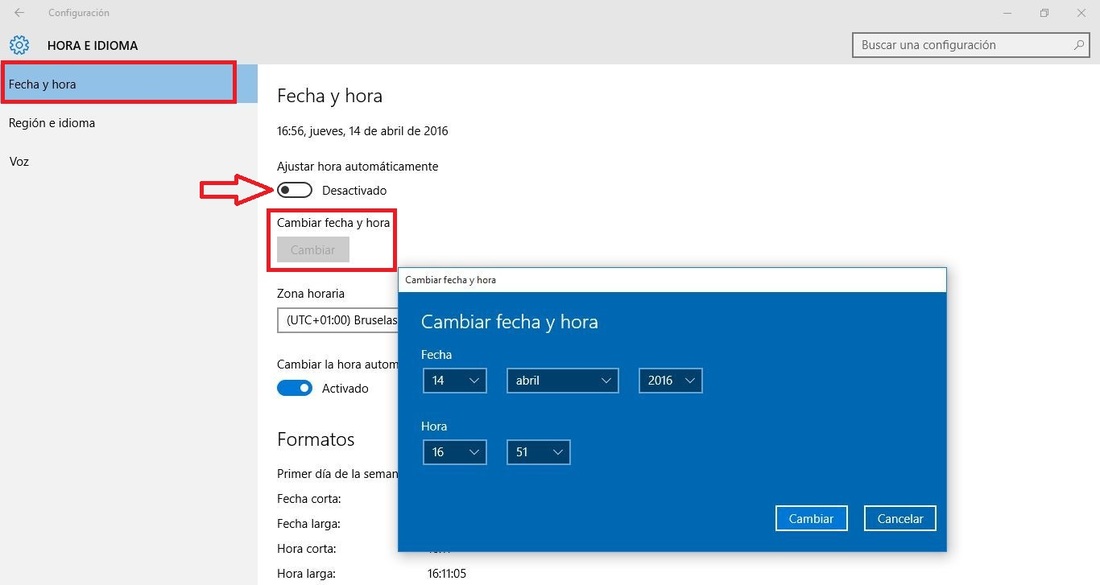The image size is (1100, 585).
Task: Turn off the Activado daylight saving toggle
Action: 295,388
